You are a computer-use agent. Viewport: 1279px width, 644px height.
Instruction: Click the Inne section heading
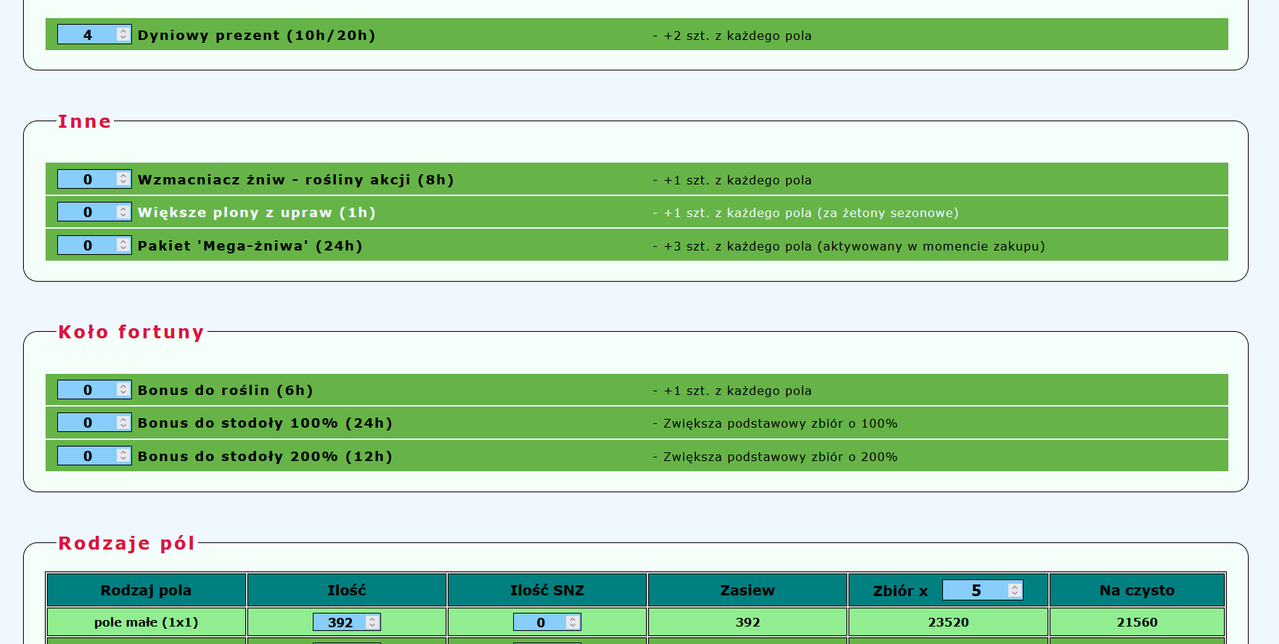[x=85, y=121]
